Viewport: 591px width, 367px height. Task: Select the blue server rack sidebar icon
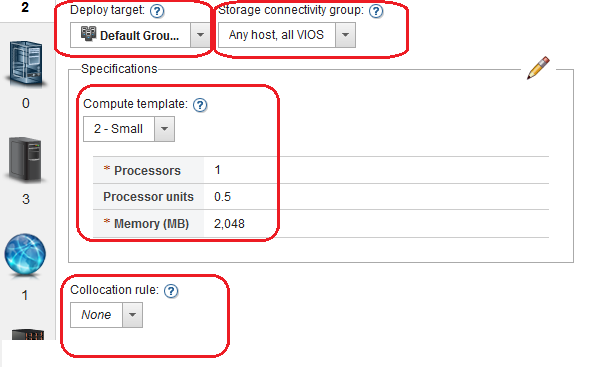pyautogui.click(x=26, y=63)
